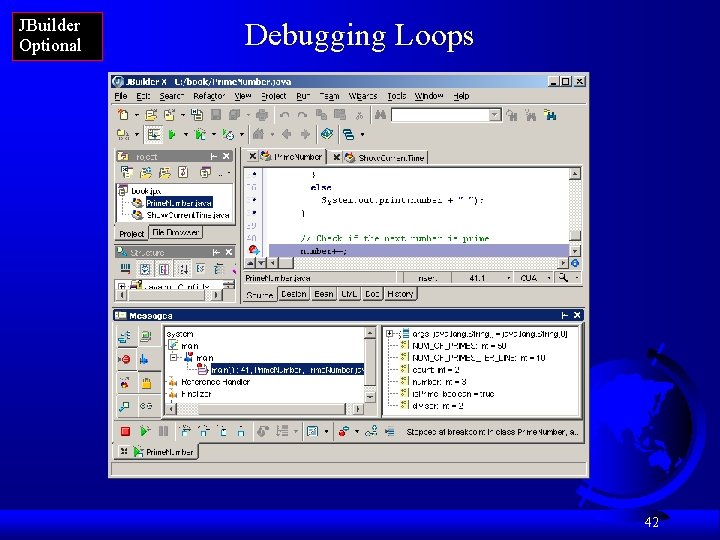720x540 pixels.
Task: Open the File menu
Action: pyautogui.click(x=121, y=96)
